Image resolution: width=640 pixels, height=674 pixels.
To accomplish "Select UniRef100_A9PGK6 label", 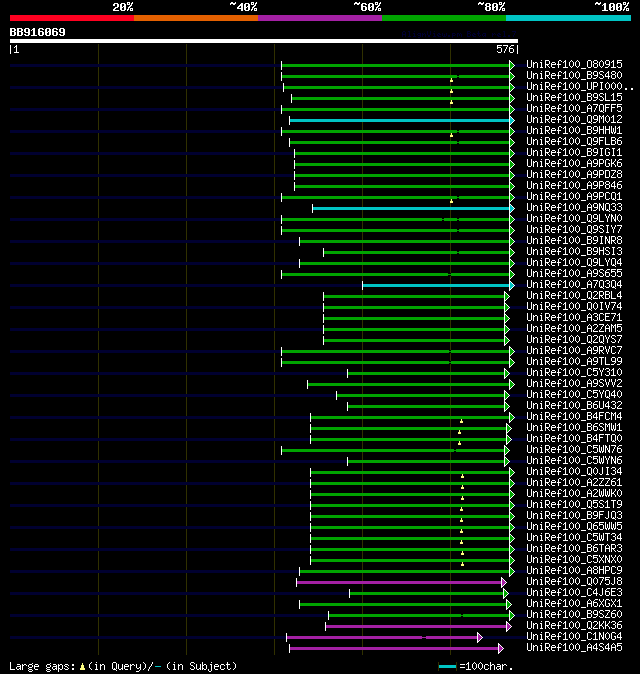I will pos(574,163).
